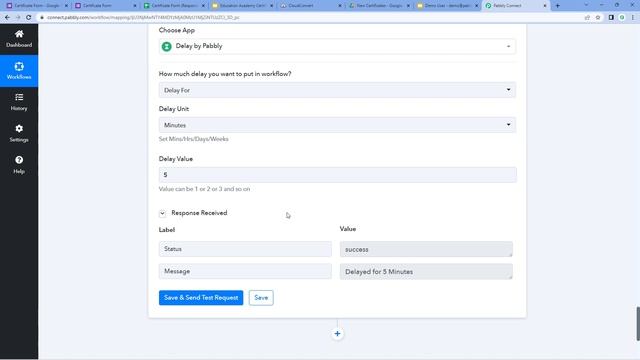
Task: Click the site lock icon in address bar
Action: point(42,18)
